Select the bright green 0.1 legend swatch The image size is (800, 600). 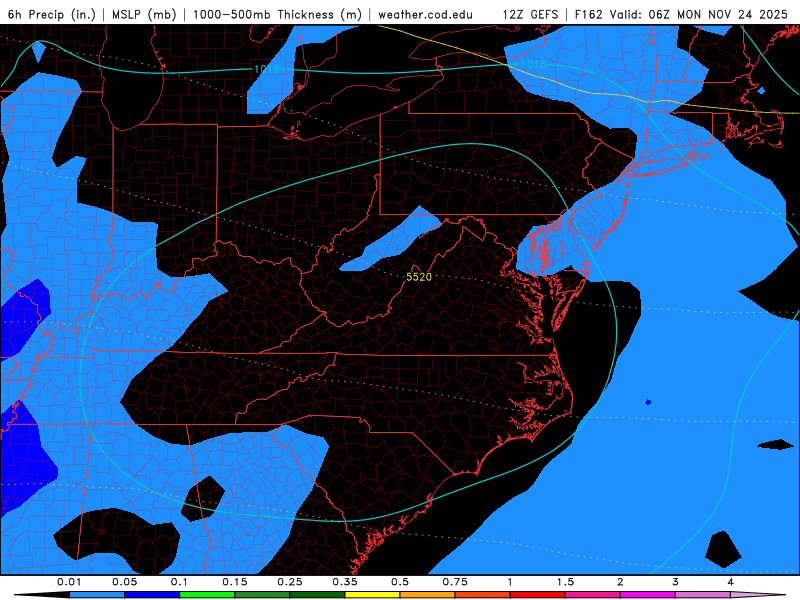[207, 595]
